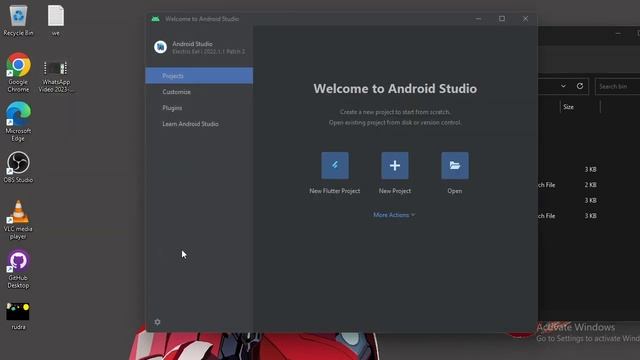Click refresh icon in File Explorer window
Viewport: 640px width, 360px height.
pyautogui.click(x=580, y=86)
